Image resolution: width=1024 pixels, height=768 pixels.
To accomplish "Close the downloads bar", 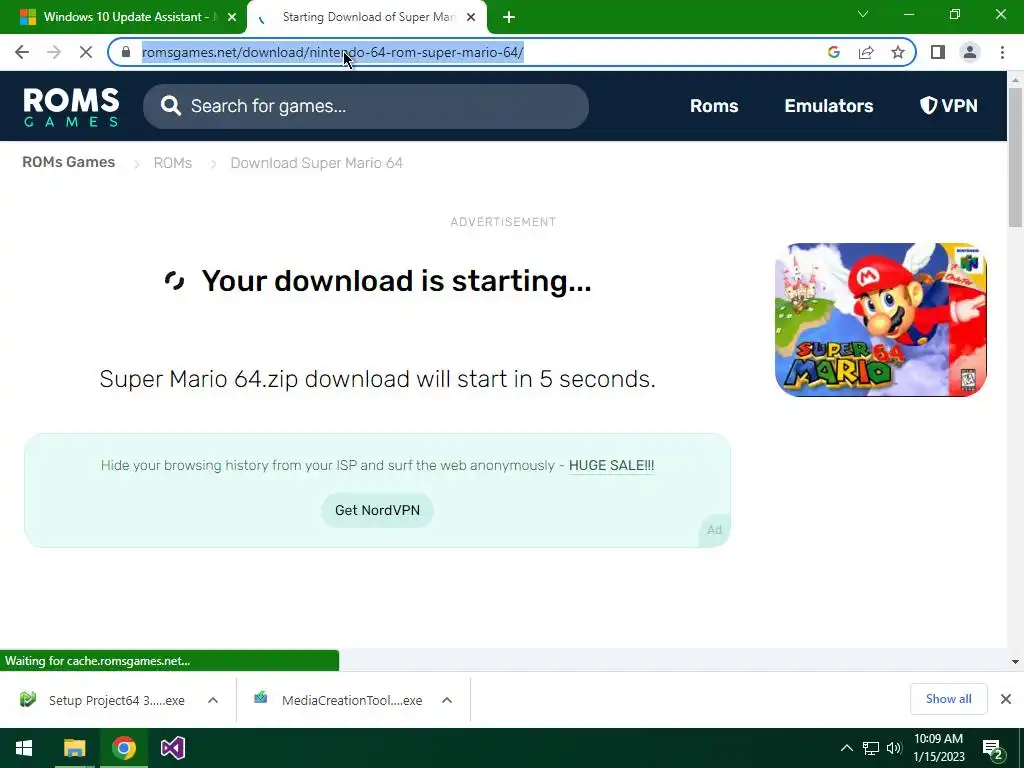I will [1006, 699].
